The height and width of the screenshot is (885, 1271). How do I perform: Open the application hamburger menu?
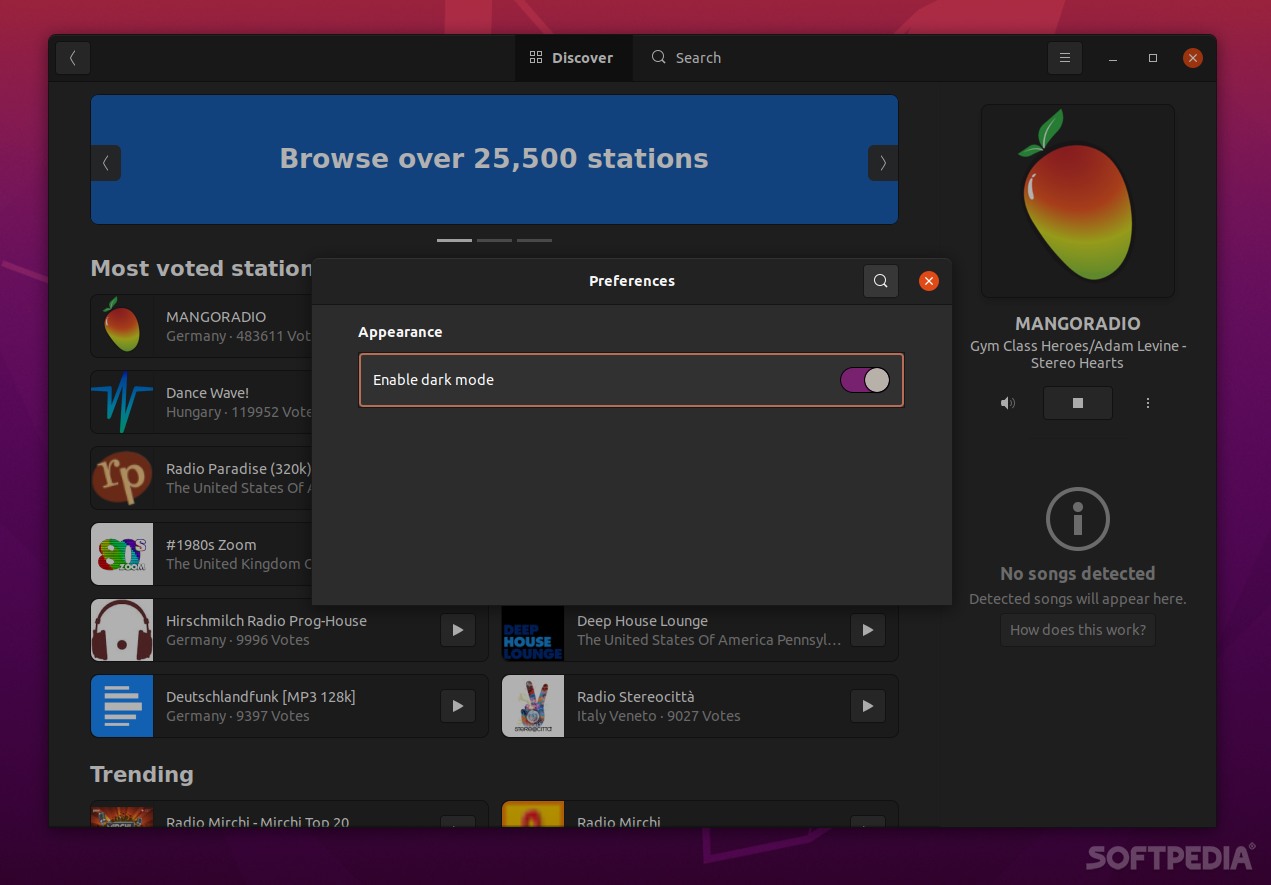[1065, 57]
